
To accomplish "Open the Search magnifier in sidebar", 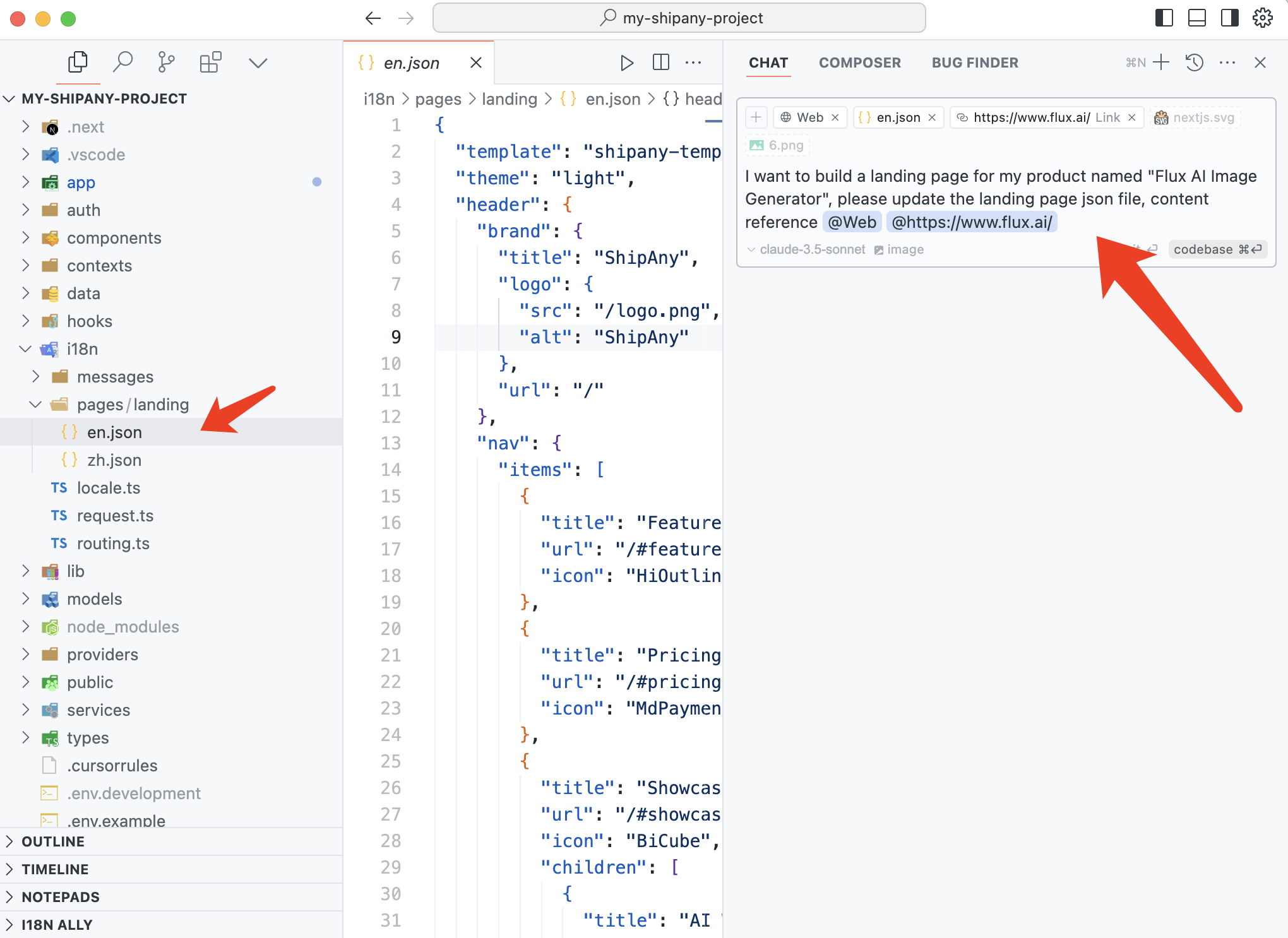I will click(x=122, y=62).
